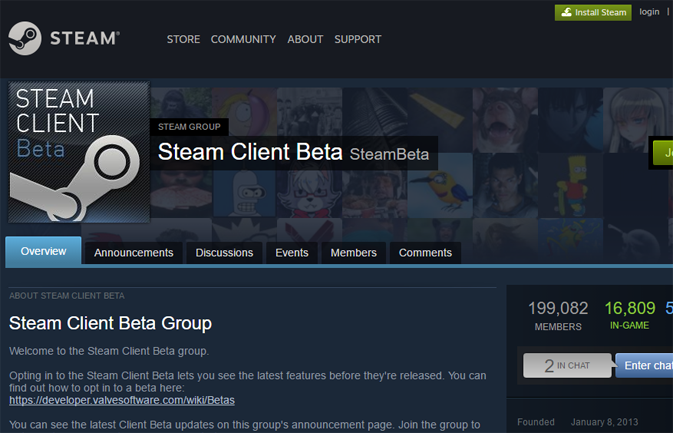The height and width of the screenshot is (433, 673).
Task: Open the login link
Action: pos(649,12)
